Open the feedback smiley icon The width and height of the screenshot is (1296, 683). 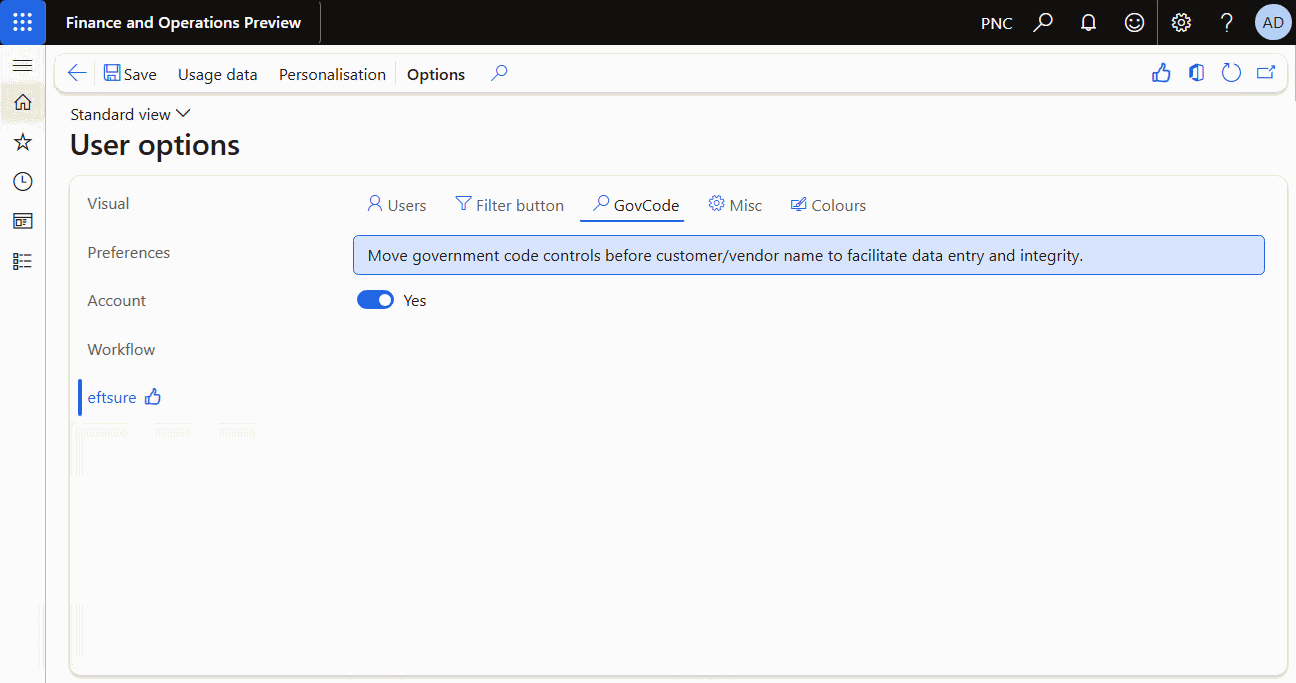coord(1134,22)
